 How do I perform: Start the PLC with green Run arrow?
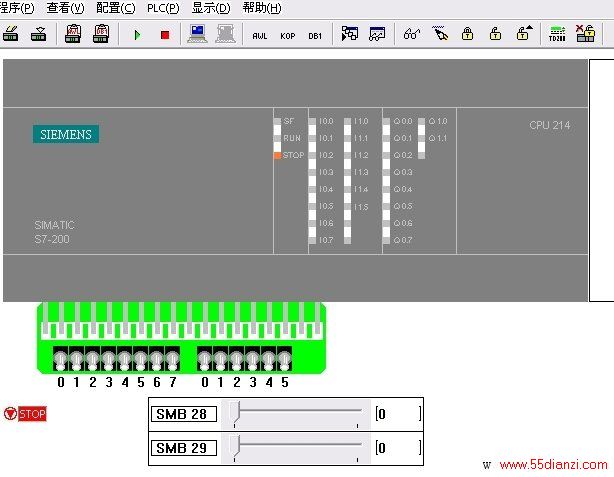[137, 35]
